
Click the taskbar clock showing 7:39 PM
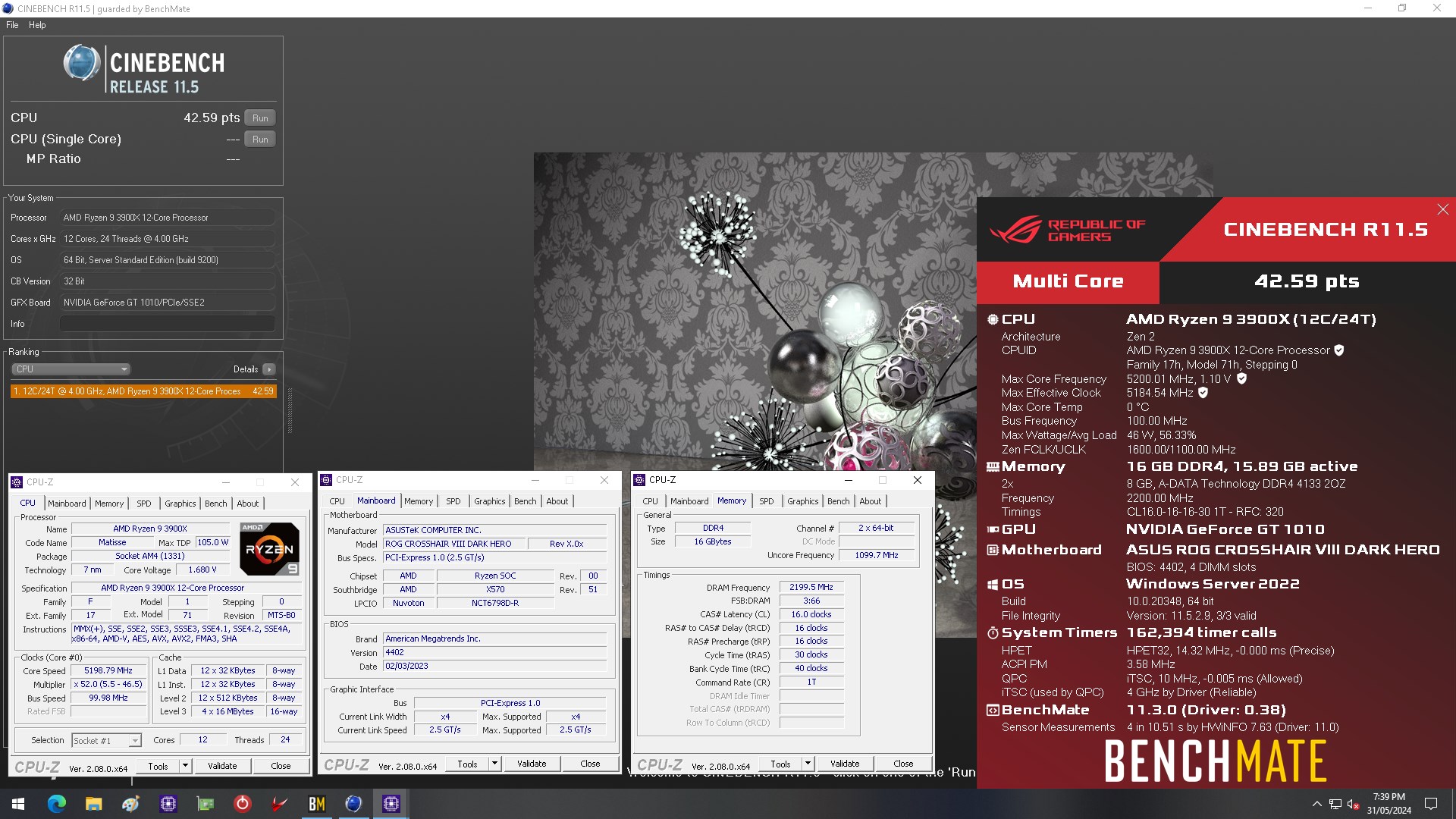[x=1389, y=804]
